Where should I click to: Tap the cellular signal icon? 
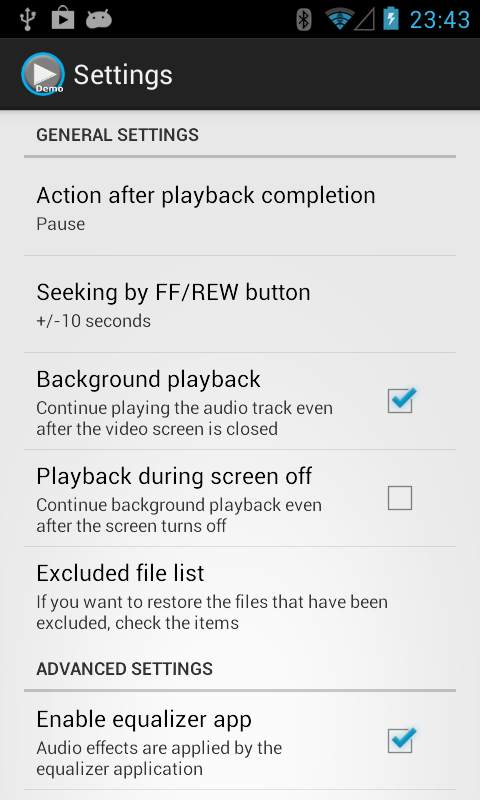[365, 20]
